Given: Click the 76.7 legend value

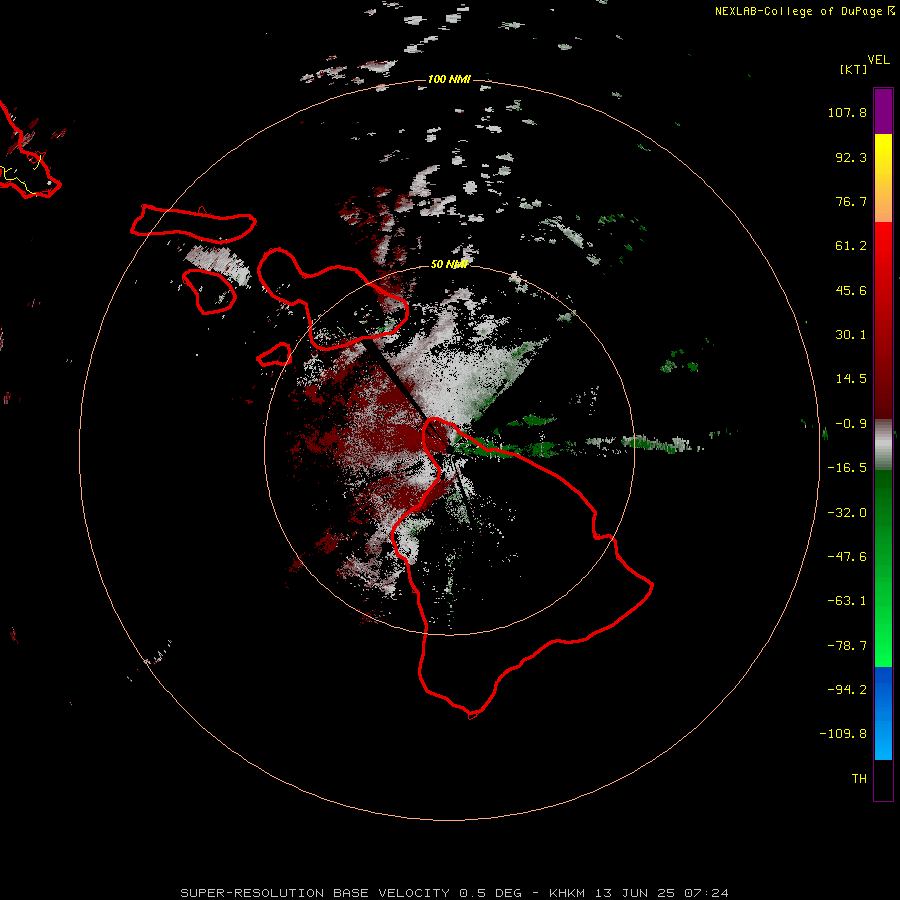Looking at the screenshot, I should click(x=851, y=201).
